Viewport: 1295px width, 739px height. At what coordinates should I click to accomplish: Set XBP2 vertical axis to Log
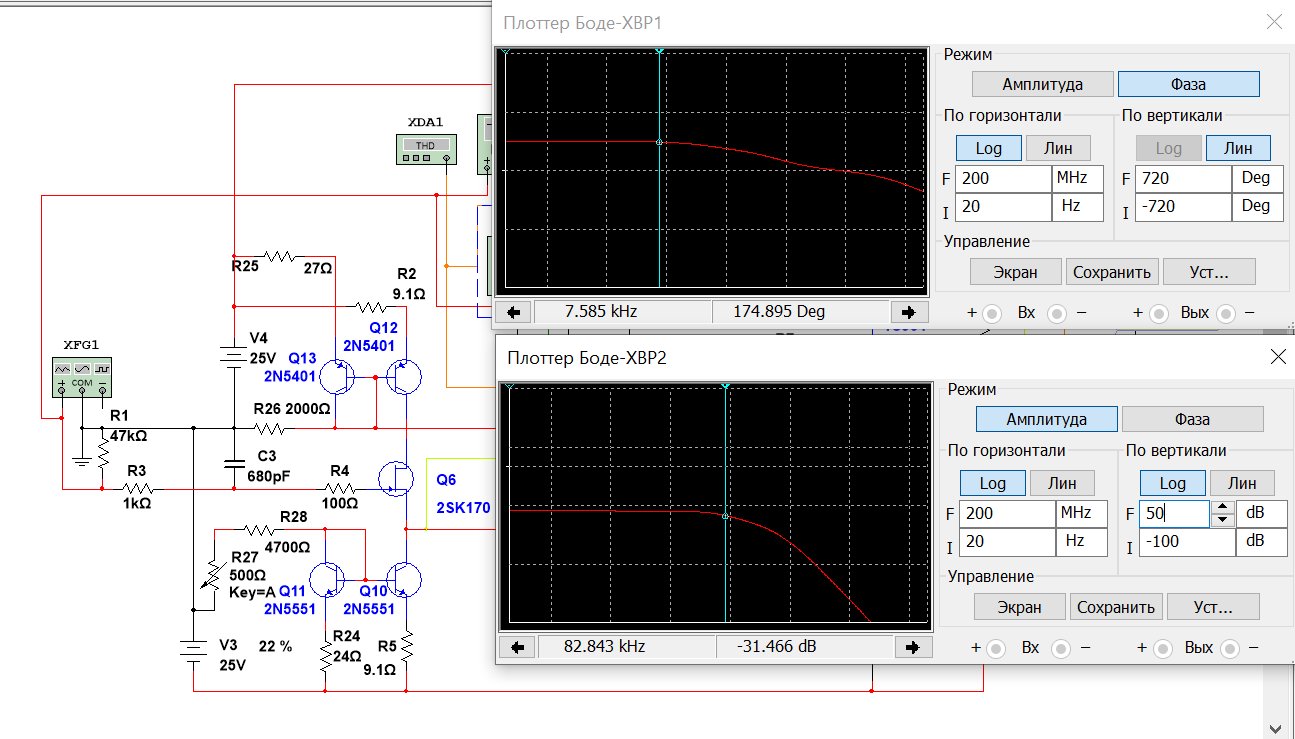1172,483
